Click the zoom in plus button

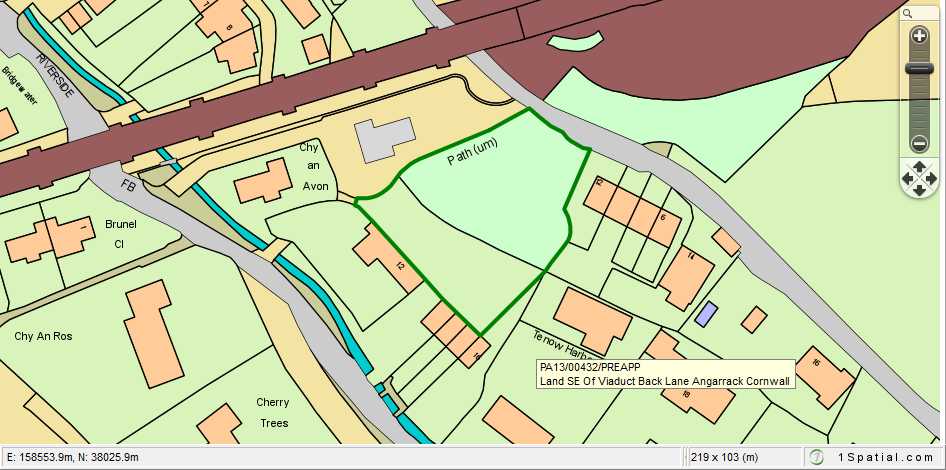coord(919,35)
